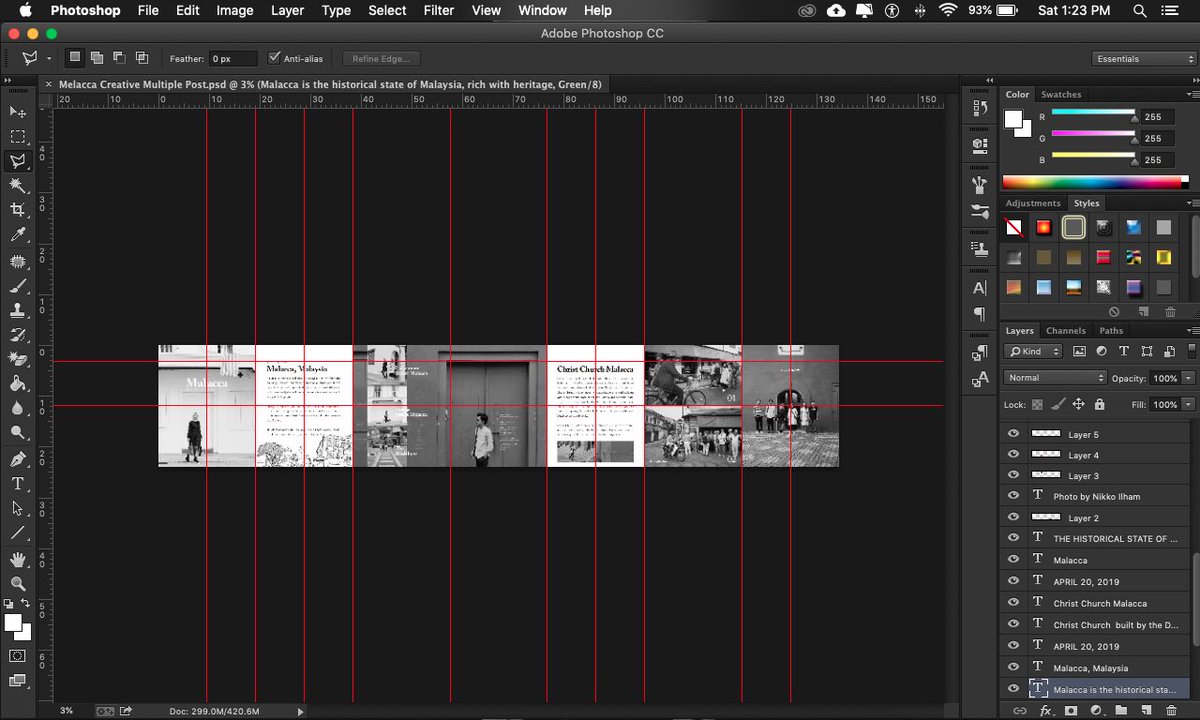Click the Add layer style fx icon
Screen dimensions: 1200x720
pyautogui.click(x=1046, y=710)
